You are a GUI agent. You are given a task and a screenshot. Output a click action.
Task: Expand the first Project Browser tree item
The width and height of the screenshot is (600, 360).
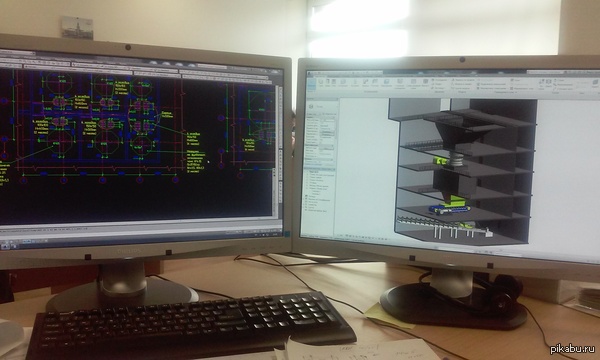coord(307,173)
